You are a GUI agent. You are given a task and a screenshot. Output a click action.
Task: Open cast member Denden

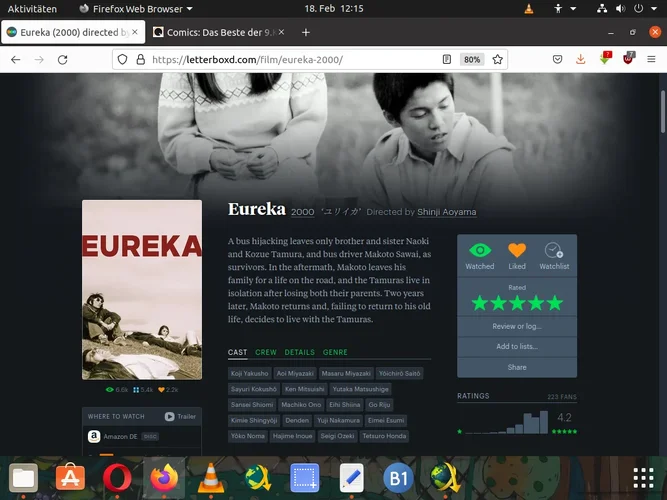[297, 420]
